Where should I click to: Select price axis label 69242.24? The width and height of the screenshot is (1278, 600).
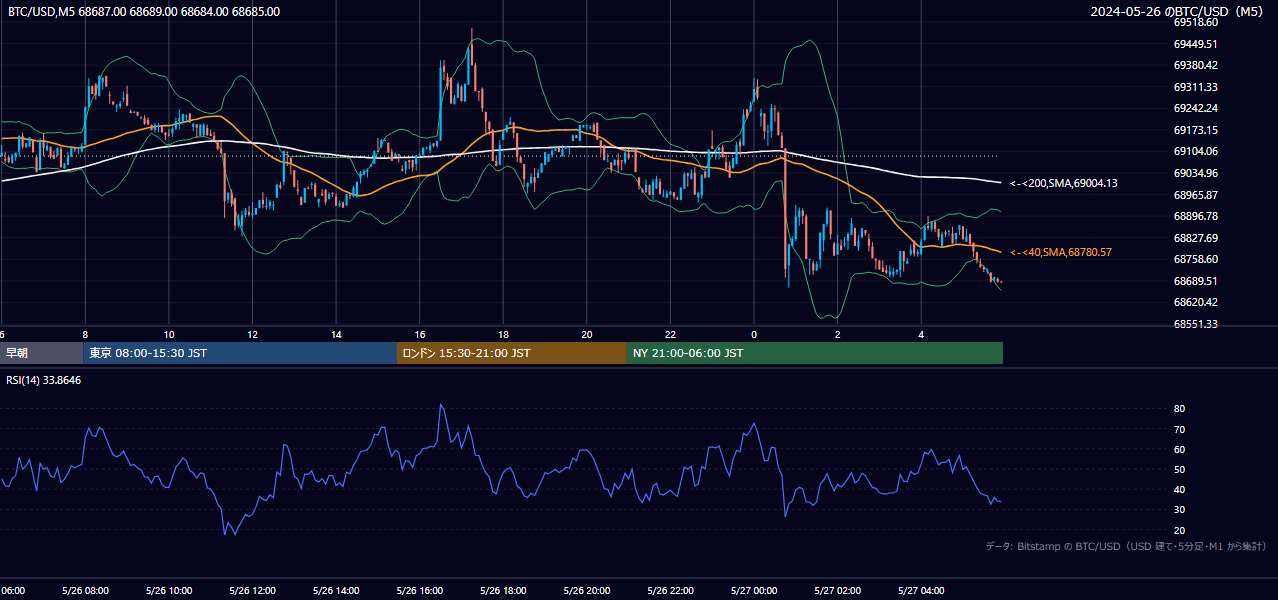(1195, 108)
